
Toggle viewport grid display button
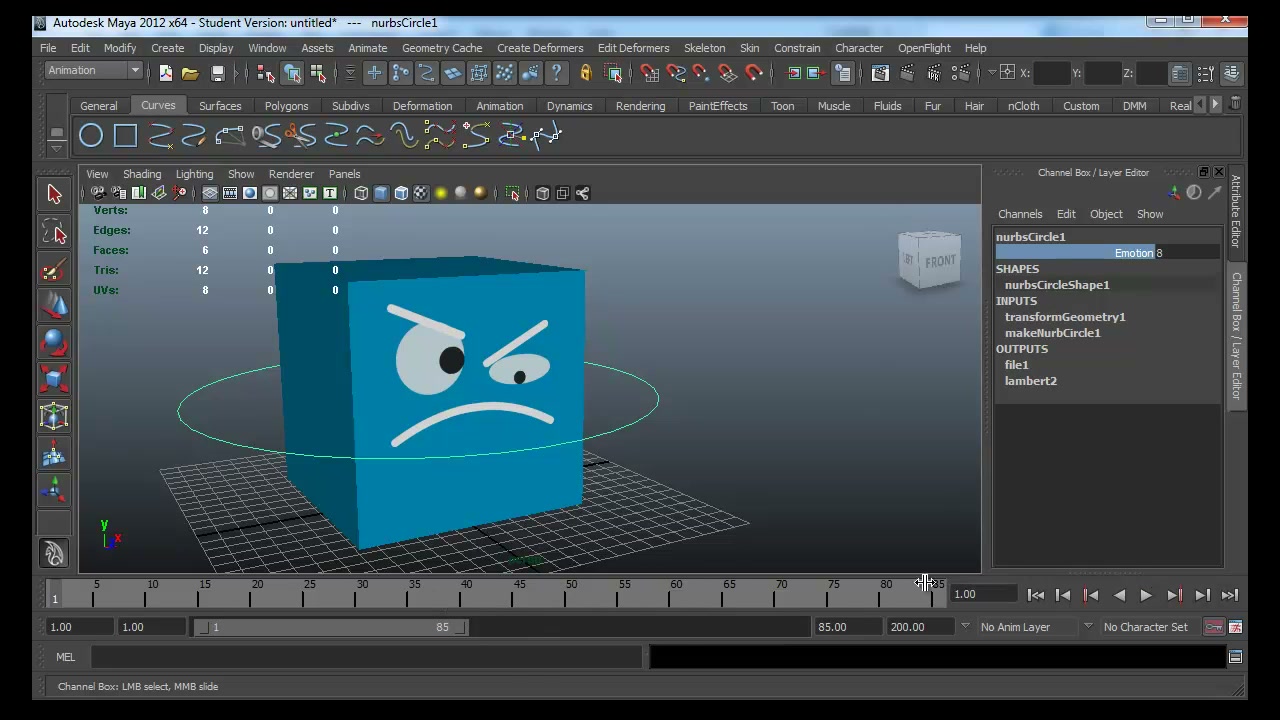[x=210, y=193]
